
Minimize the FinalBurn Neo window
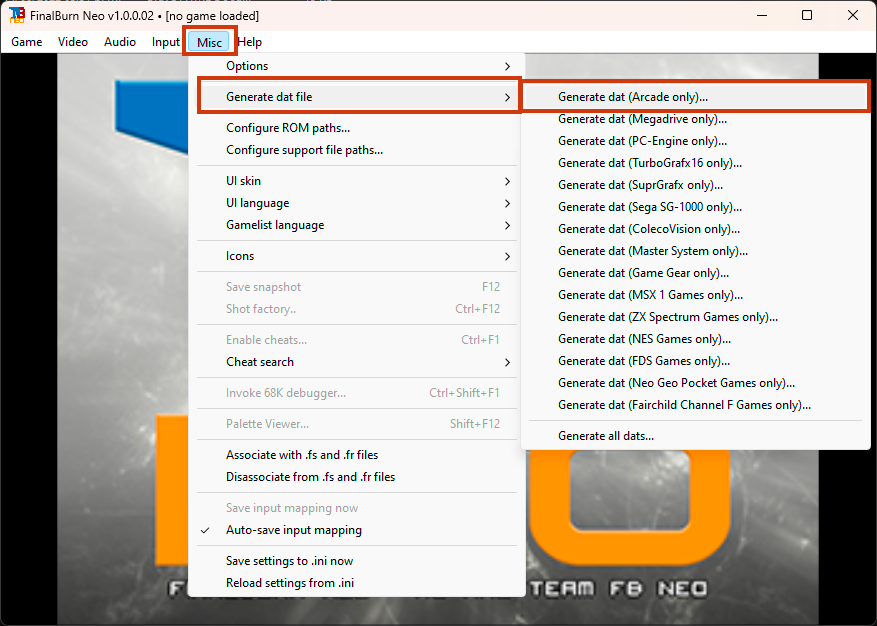762,15
